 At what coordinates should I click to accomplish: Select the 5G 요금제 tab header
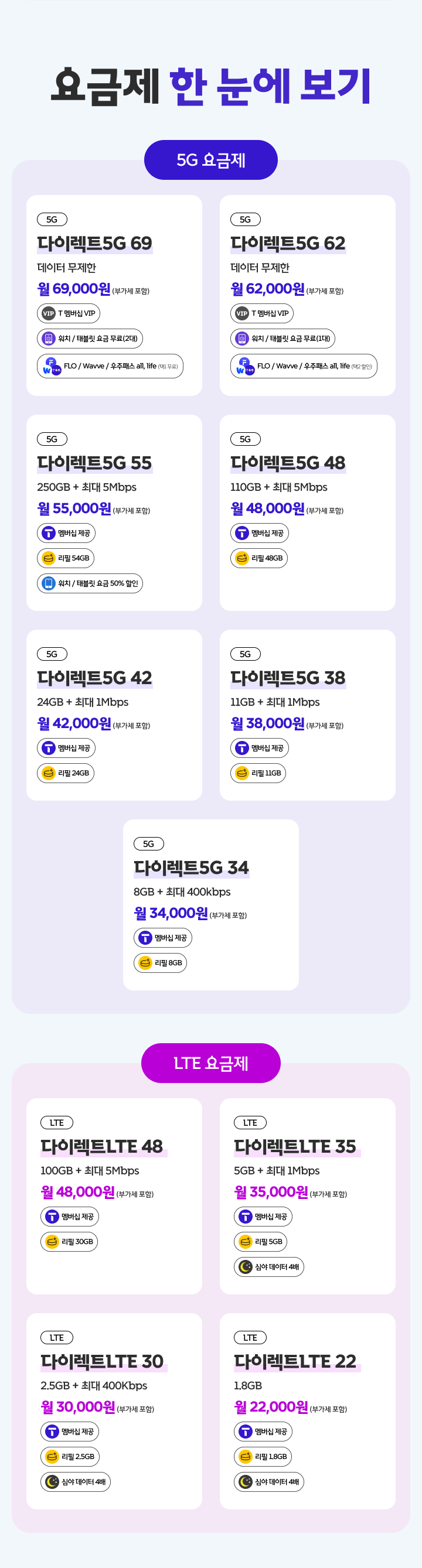[210, 160]
